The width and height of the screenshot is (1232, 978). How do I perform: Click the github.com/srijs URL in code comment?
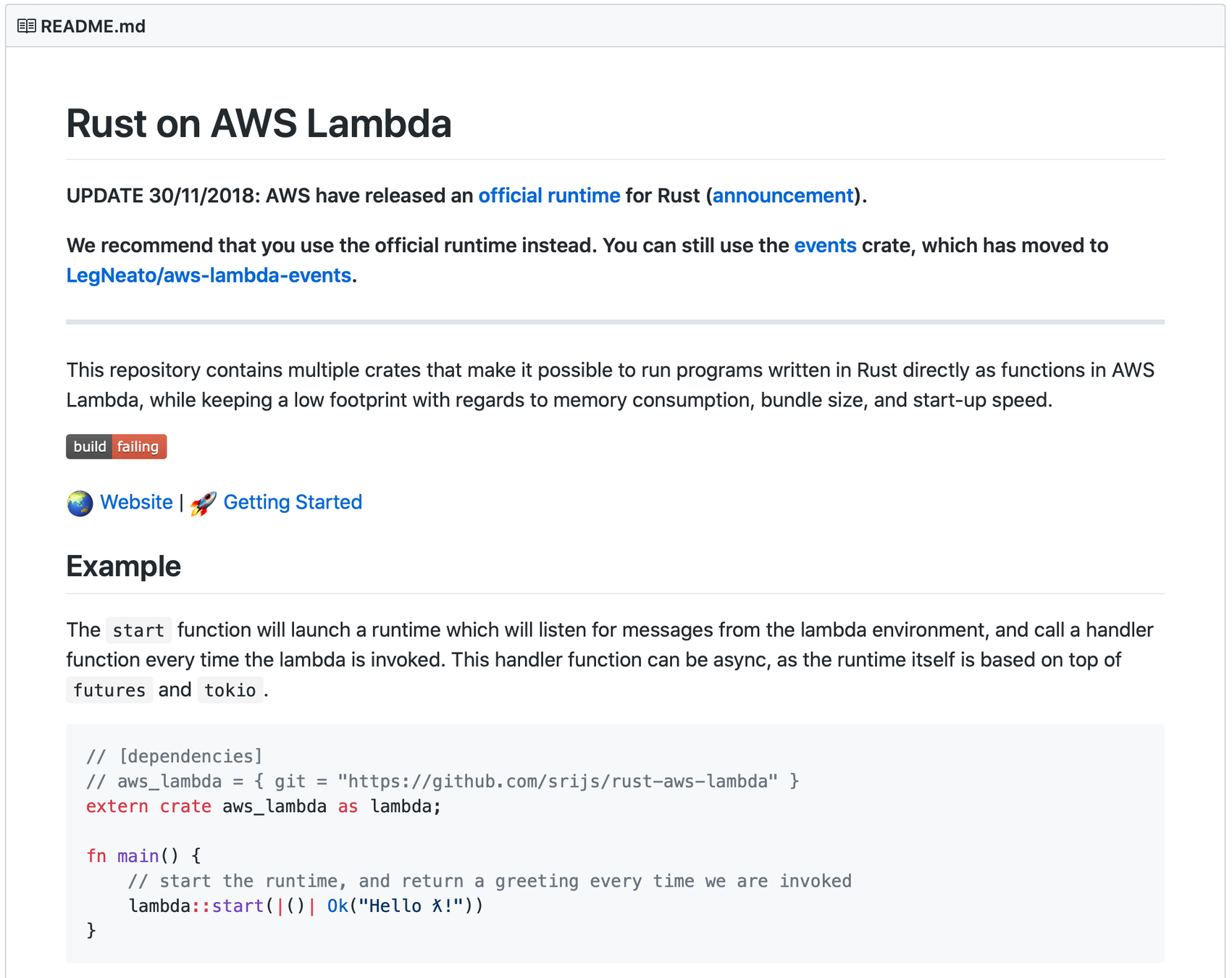(558, 782)
